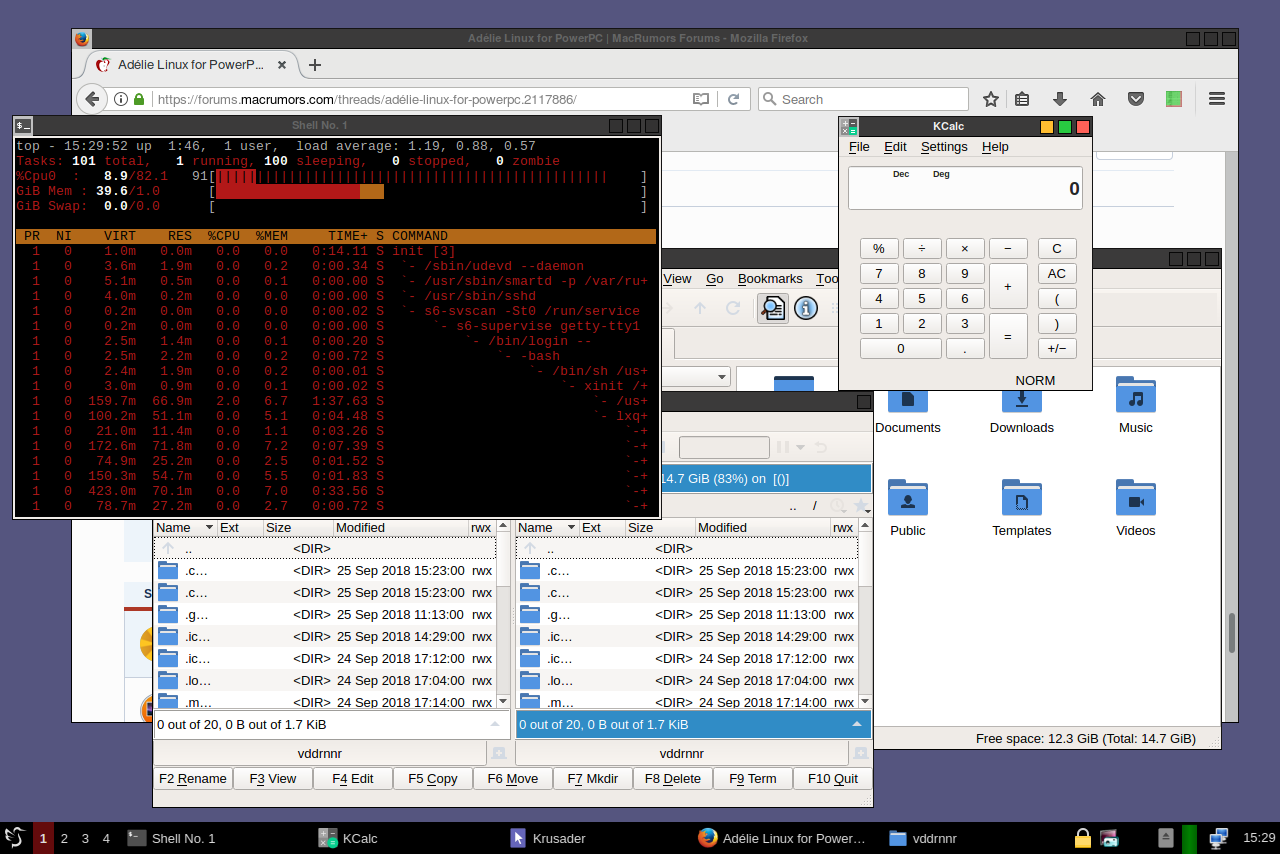This screenshot has height=854, width=1280.
Task: Click the plus key in KCalc
Action: pyautogui.click(x=1008, y=286)
